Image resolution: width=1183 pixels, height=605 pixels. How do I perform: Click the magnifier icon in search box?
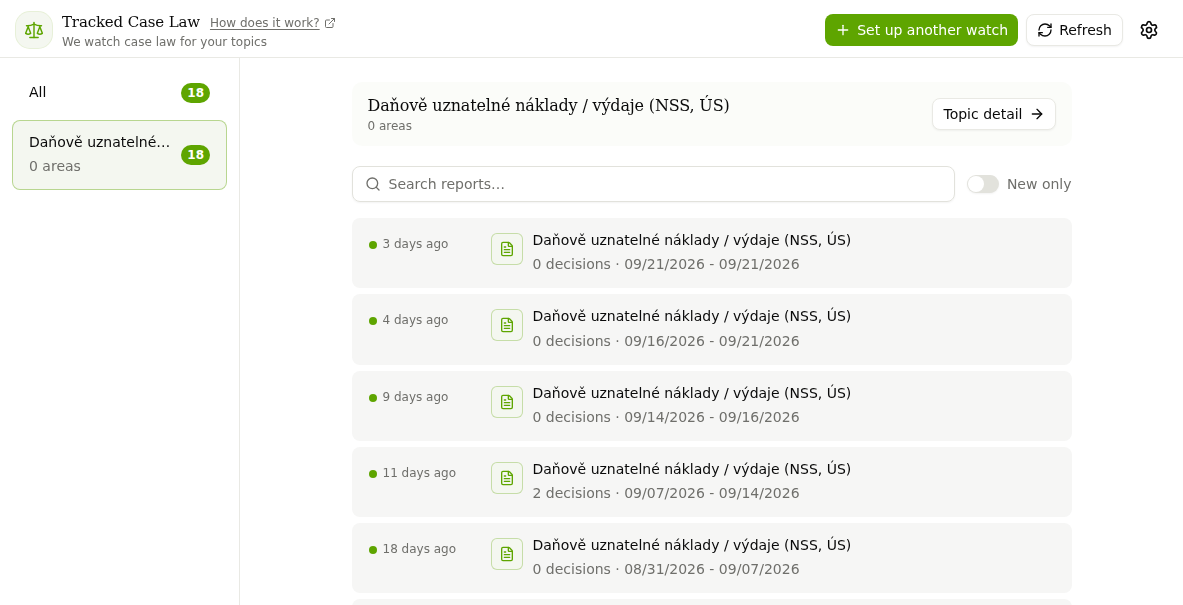pos(373,184)
